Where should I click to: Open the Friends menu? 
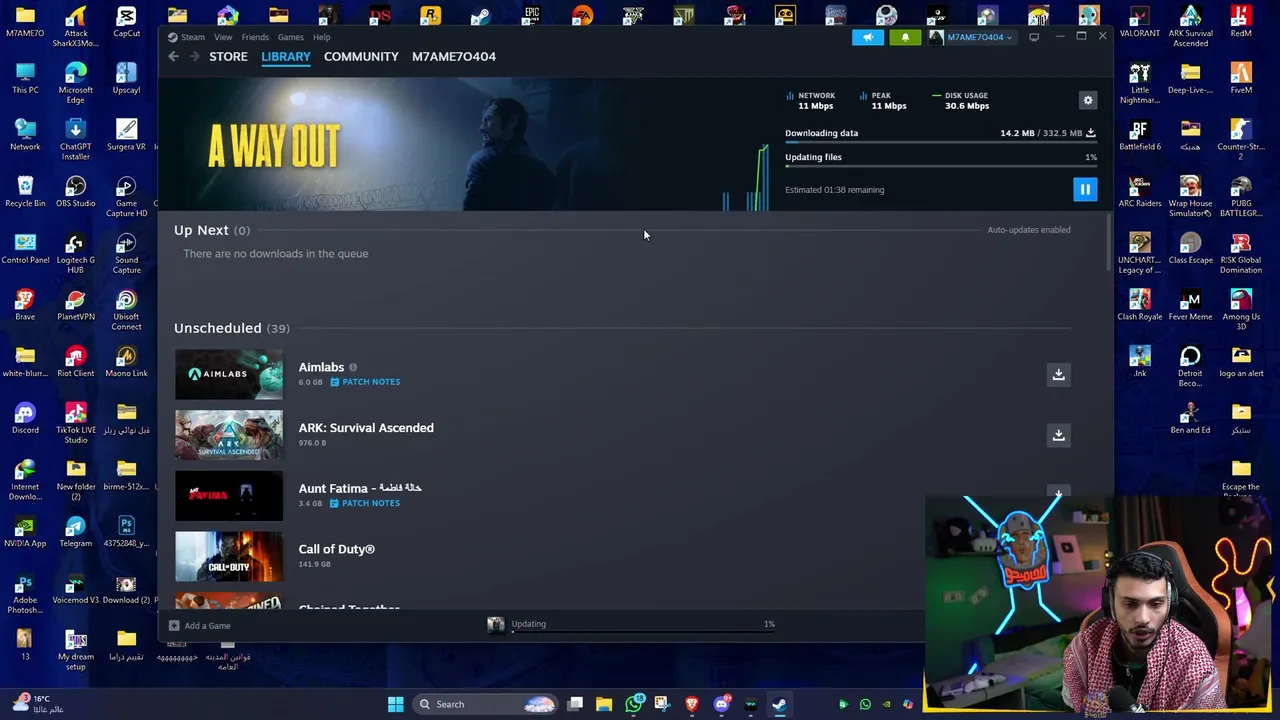click(255, 37)
